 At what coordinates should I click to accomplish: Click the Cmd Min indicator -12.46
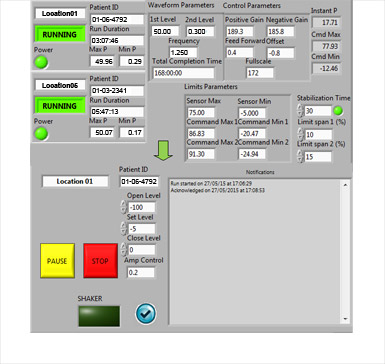(326, 68)
